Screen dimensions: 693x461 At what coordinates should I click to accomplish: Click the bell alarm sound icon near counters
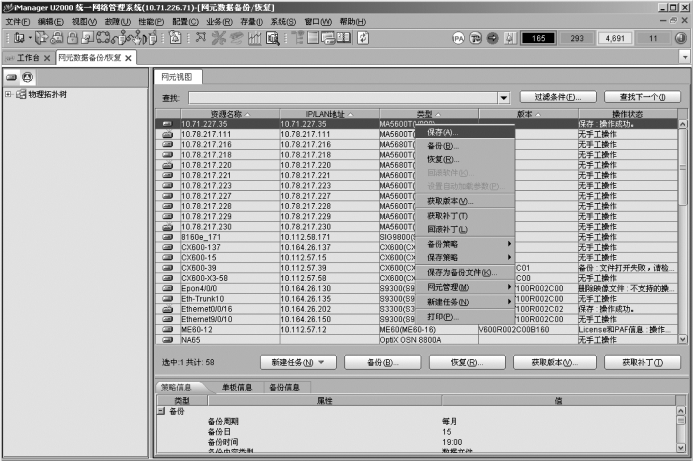pyautogui.click(x=510, y=38)
